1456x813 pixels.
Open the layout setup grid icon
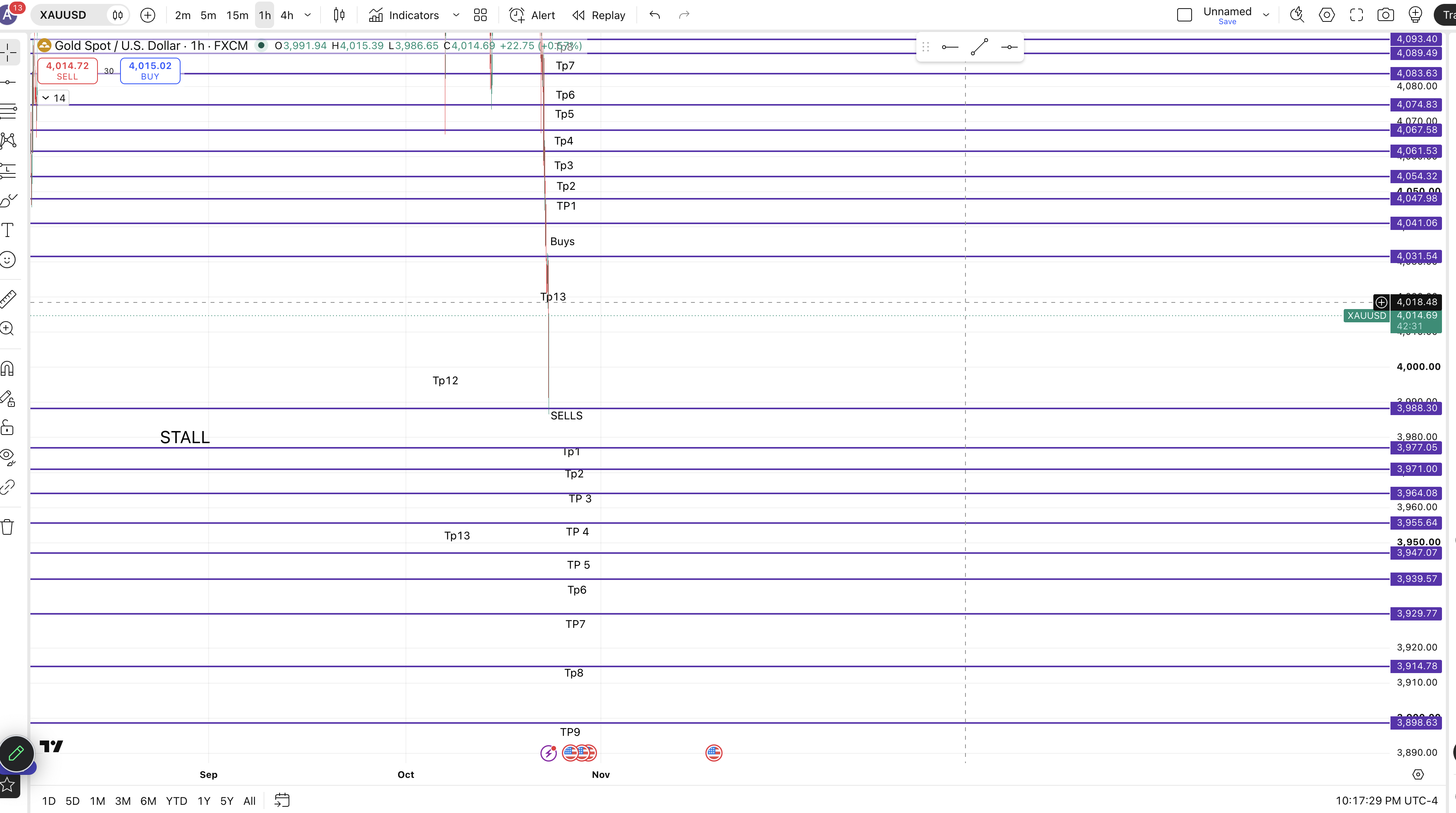pyautogui.click(x=480, y=15)
